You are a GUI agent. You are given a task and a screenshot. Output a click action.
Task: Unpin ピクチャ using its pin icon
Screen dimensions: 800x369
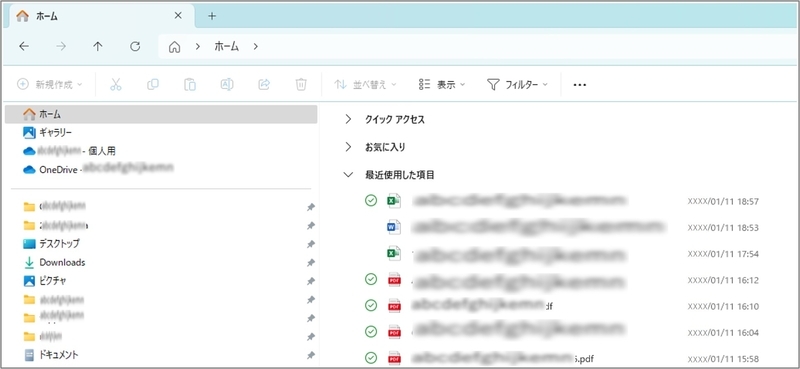pyautogui.click(x=310, y=281)
